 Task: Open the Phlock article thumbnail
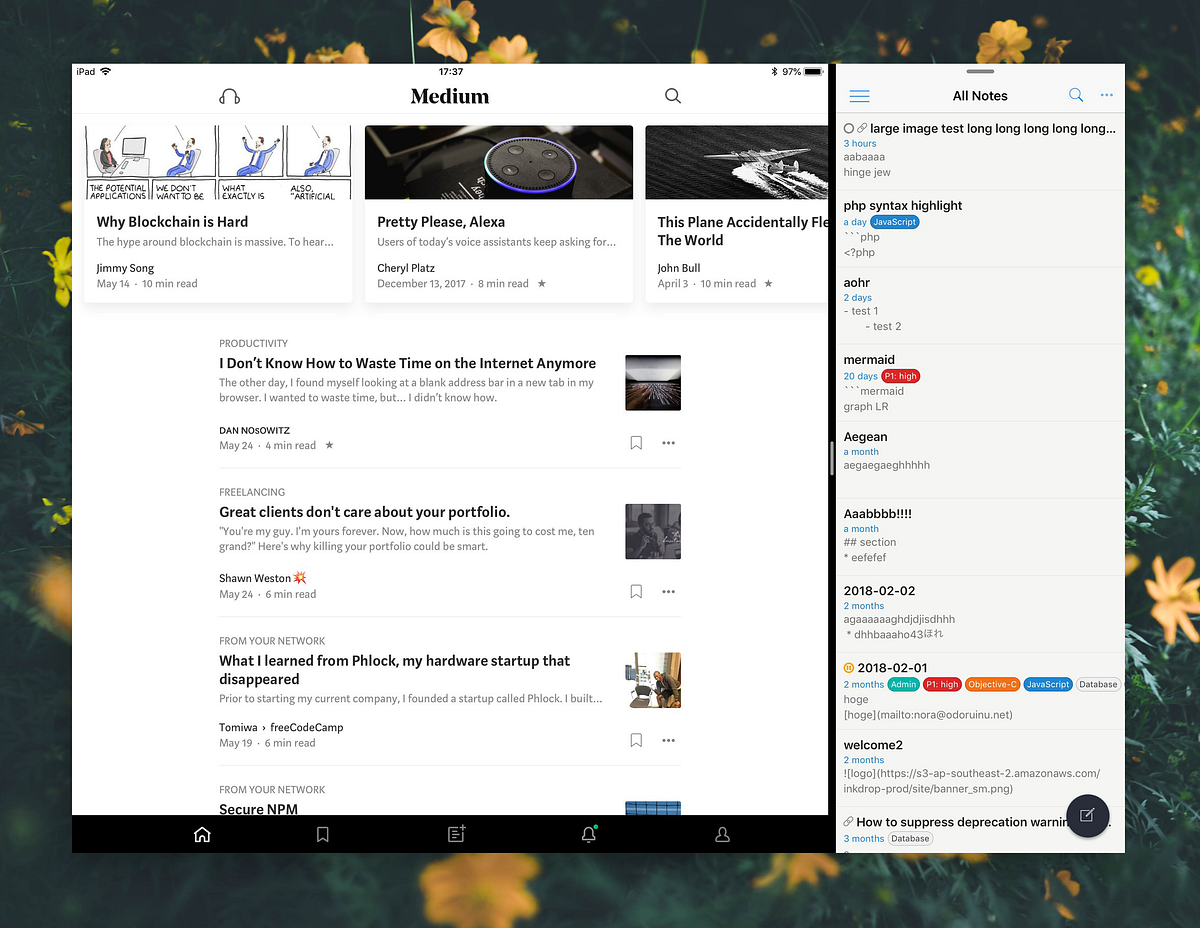coord(653,681)
